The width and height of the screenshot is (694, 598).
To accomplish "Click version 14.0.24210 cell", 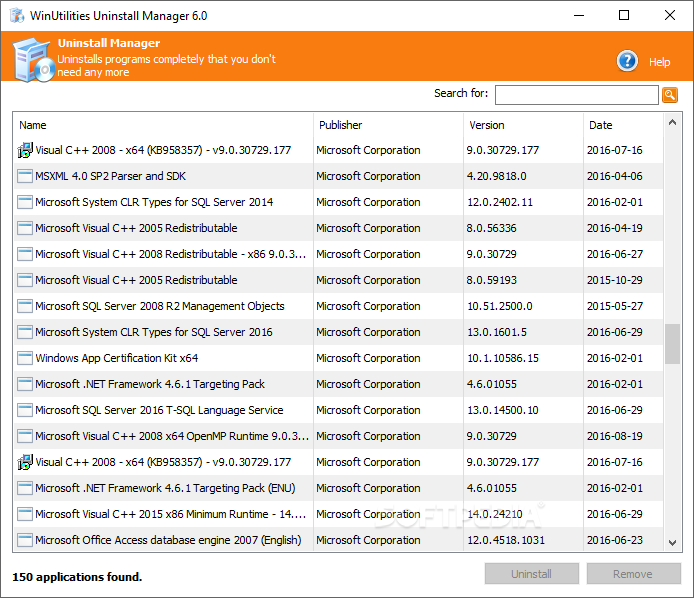I will (494, 514).
